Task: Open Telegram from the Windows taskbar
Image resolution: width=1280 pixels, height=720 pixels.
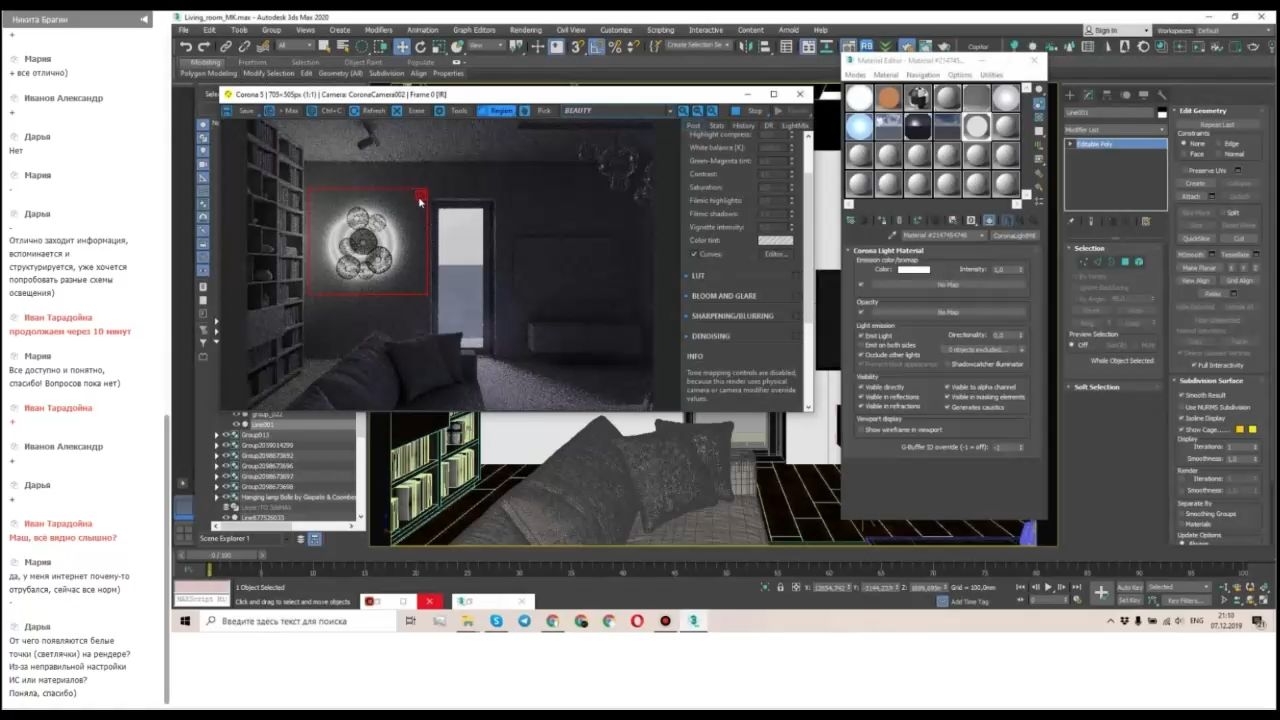Action: click(524, 621)
